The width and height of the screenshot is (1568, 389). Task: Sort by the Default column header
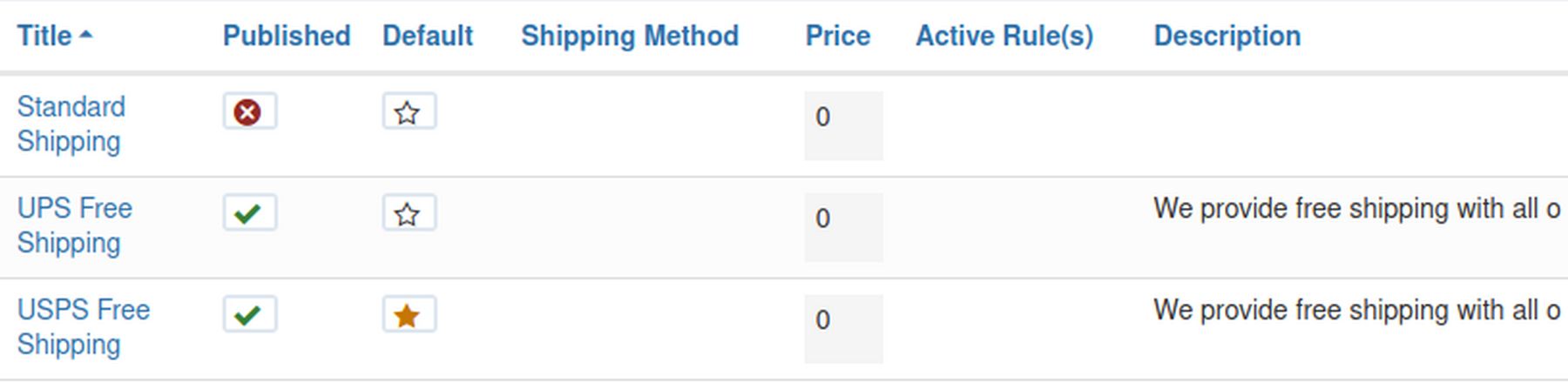click(x=428, y=36)
